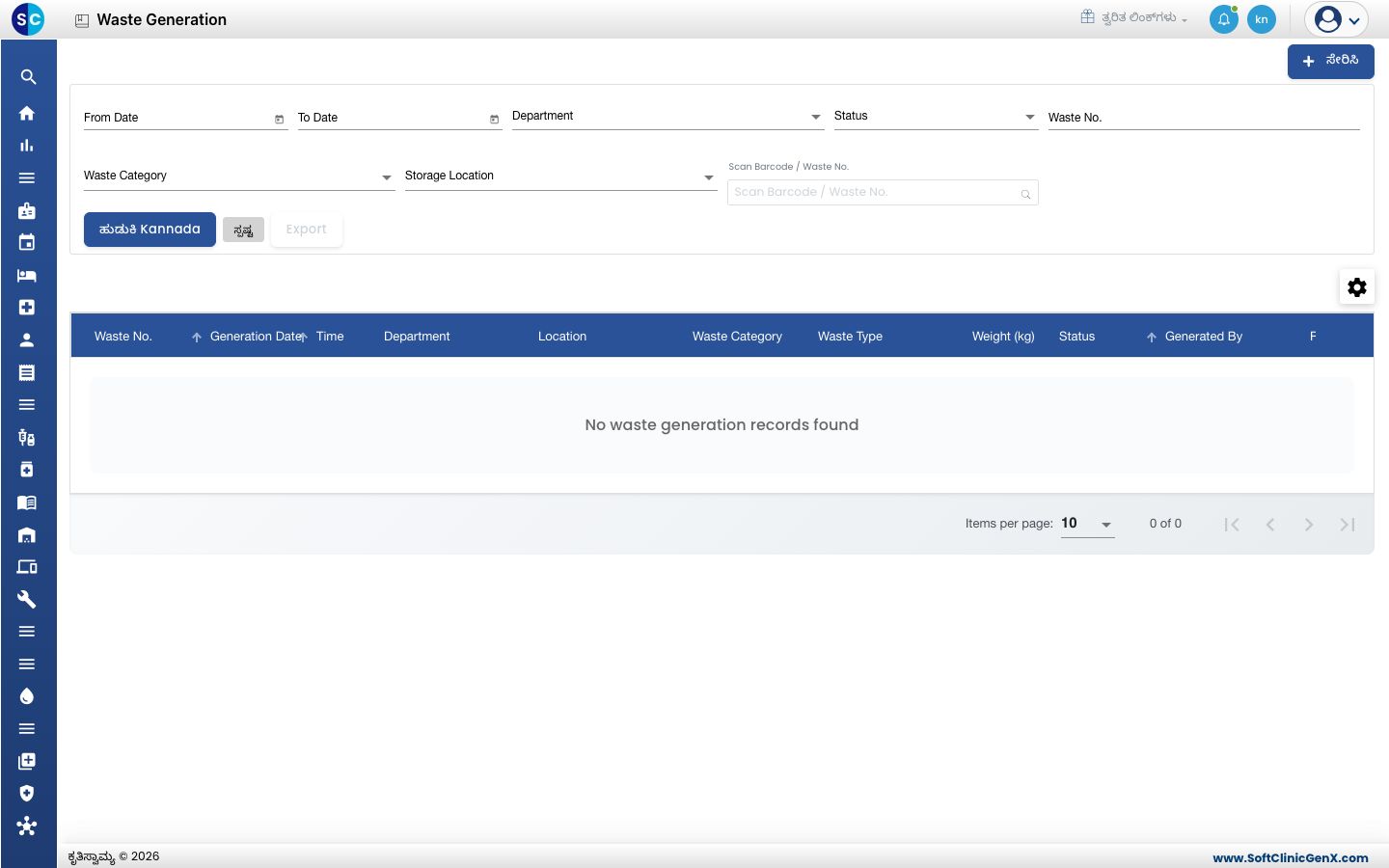This screenshot has height=868, width=1389.
Task: Open the warehouse icon in the sidebar
Action: (x=27, y=535)
